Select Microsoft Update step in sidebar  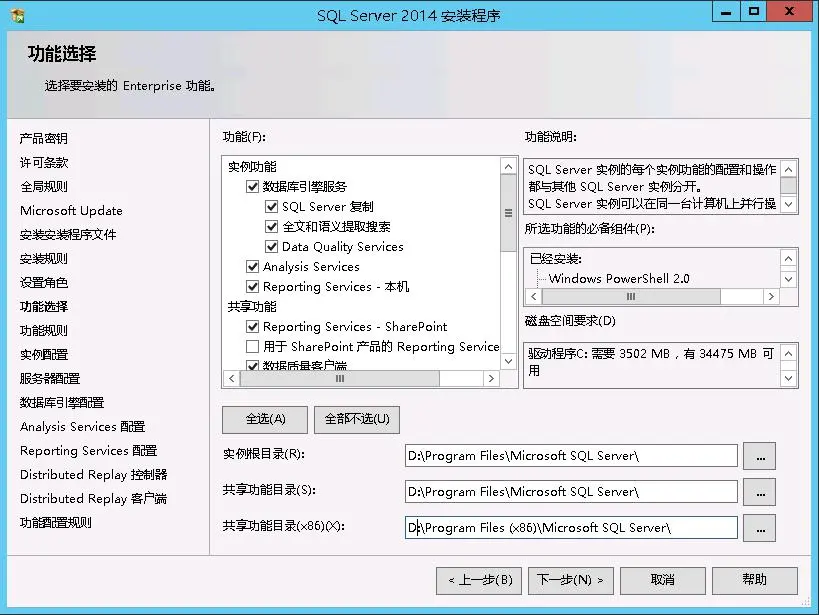click(x=71, y=211)
